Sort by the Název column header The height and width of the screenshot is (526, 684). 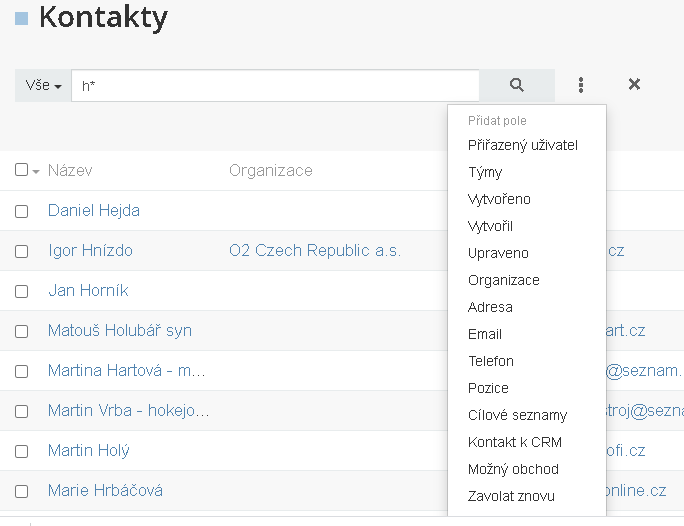[70, 171]
